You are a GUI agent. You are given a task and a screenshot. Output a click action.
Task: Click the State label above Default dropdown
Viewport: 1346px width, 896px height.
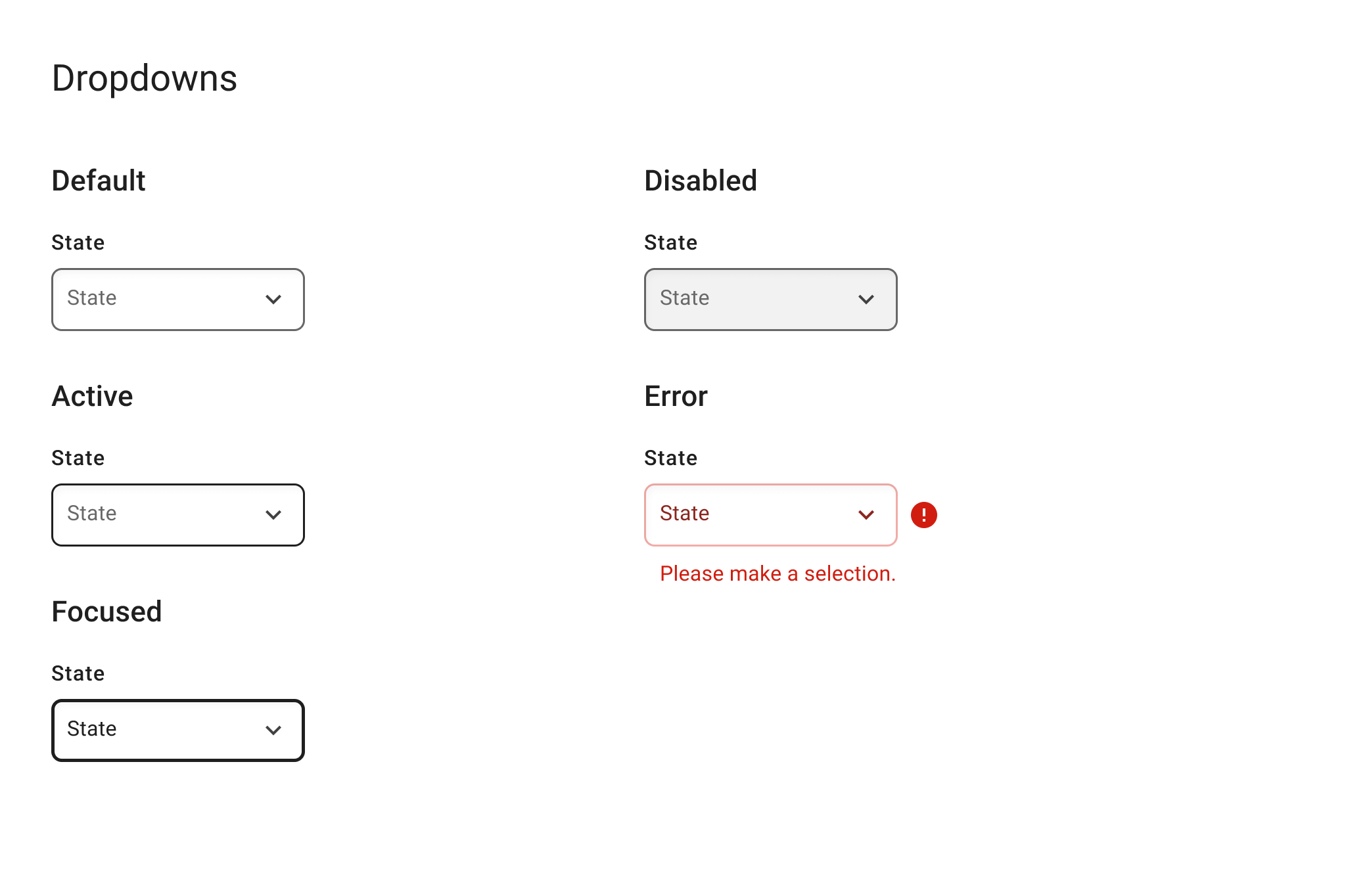[78, 242]
